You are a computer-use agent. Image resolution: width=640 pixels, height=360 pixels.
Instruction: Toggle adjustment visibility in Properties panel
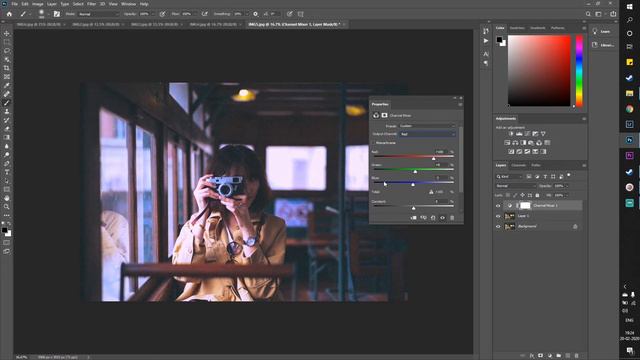tap(442, 218)
